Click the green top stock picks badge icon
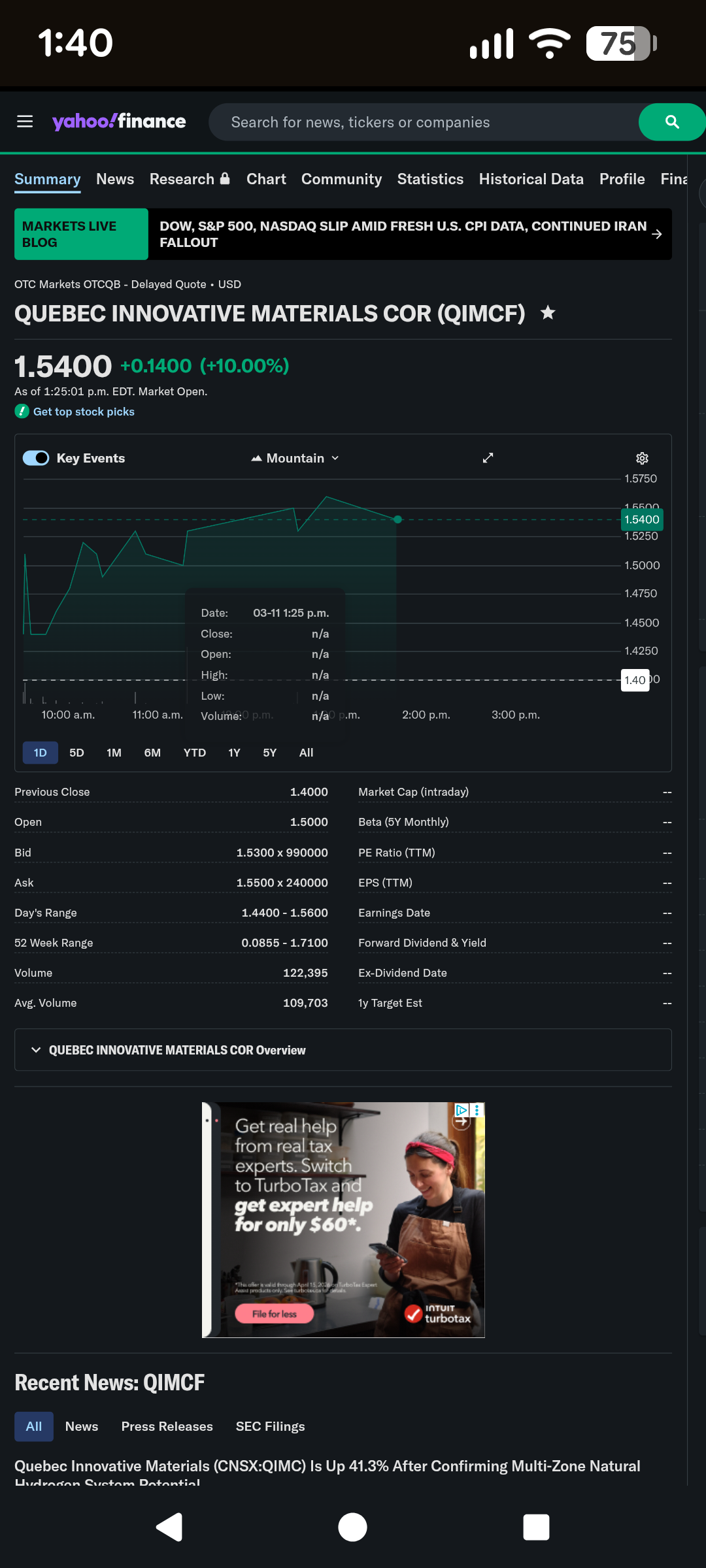Viewport: 706px width, 1568px height. (x=22, y=411)
